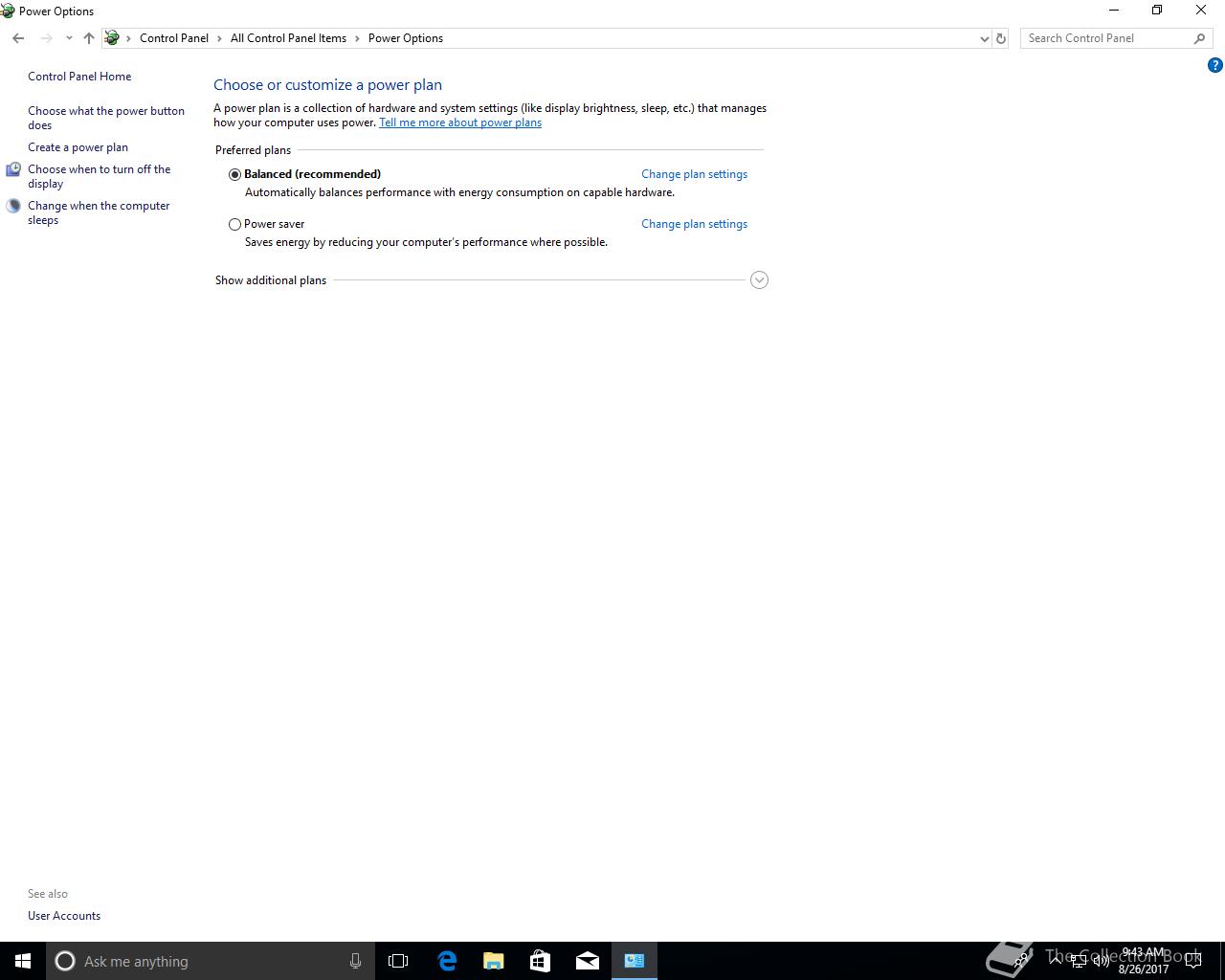Open File Explorer from the taskbar
The image size is (1225, 980).
[x=494, y=961]
